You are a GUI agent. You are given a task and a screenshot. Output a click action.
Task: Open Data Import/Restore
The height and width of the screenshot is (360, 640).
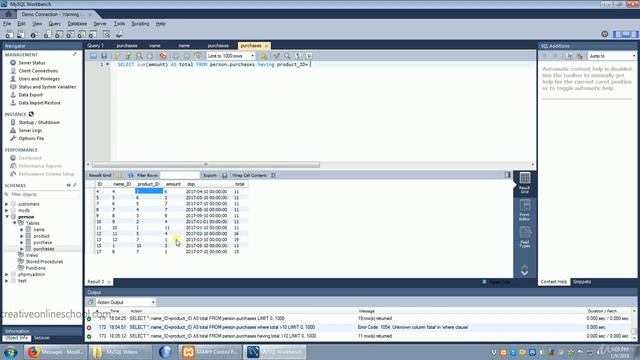pos(39,103)
